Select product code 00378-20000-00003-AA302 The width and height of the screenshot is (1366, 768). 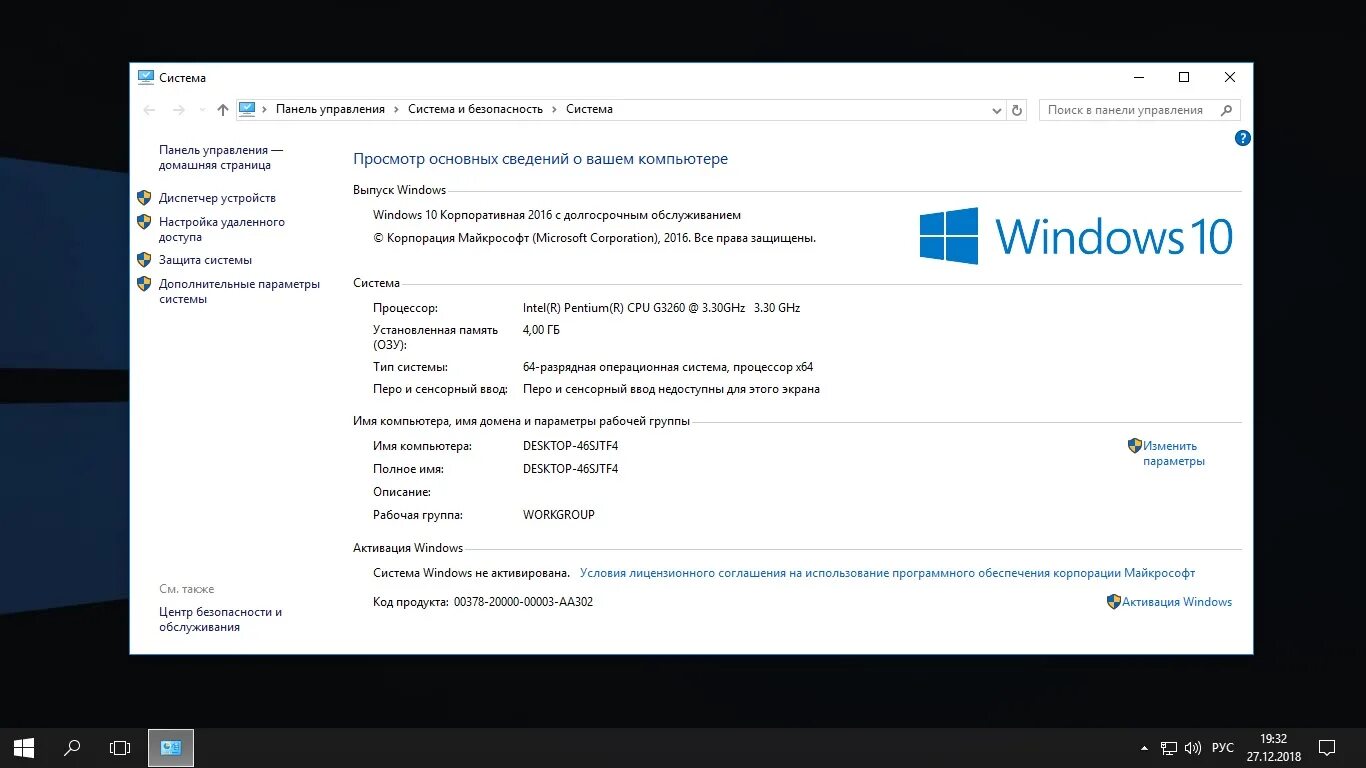[523, 602]
